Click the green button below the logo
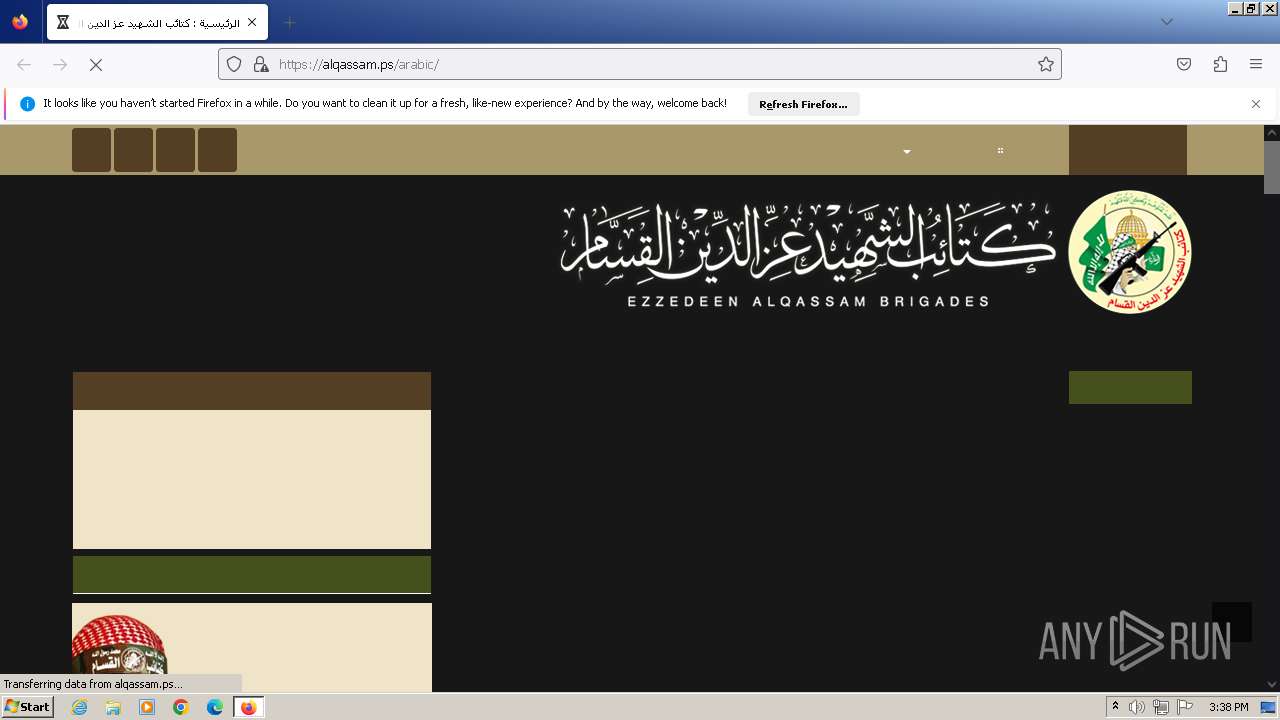Screen dimensions: 1280x720 click(1130, 387)
